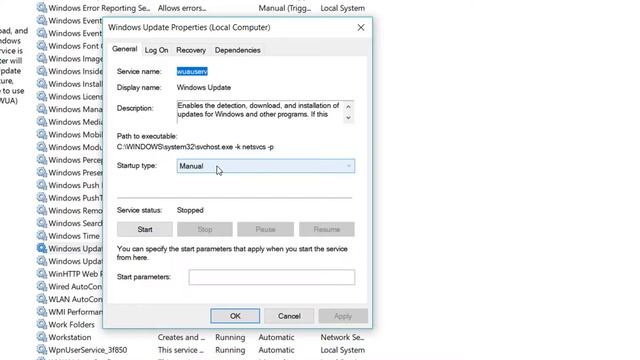Select the Workstation service name

click(x=70, y=337)
